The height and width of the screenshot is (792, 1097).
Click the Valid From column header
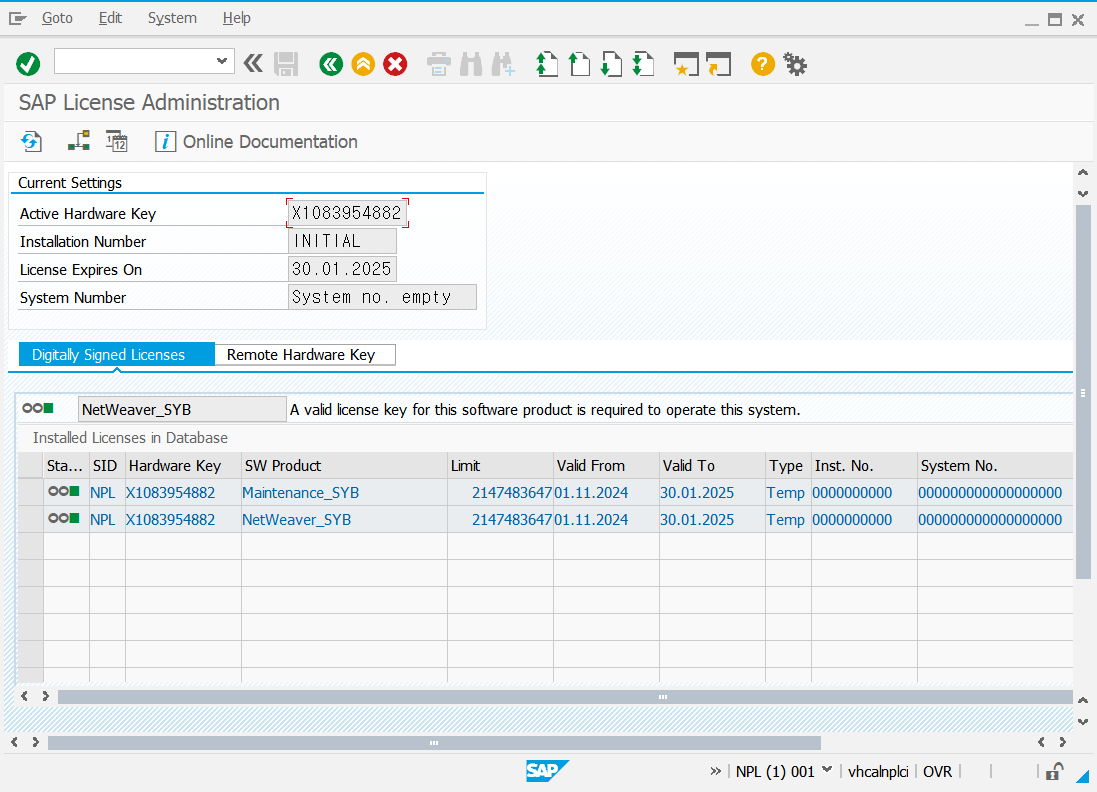tap(606, 465)
